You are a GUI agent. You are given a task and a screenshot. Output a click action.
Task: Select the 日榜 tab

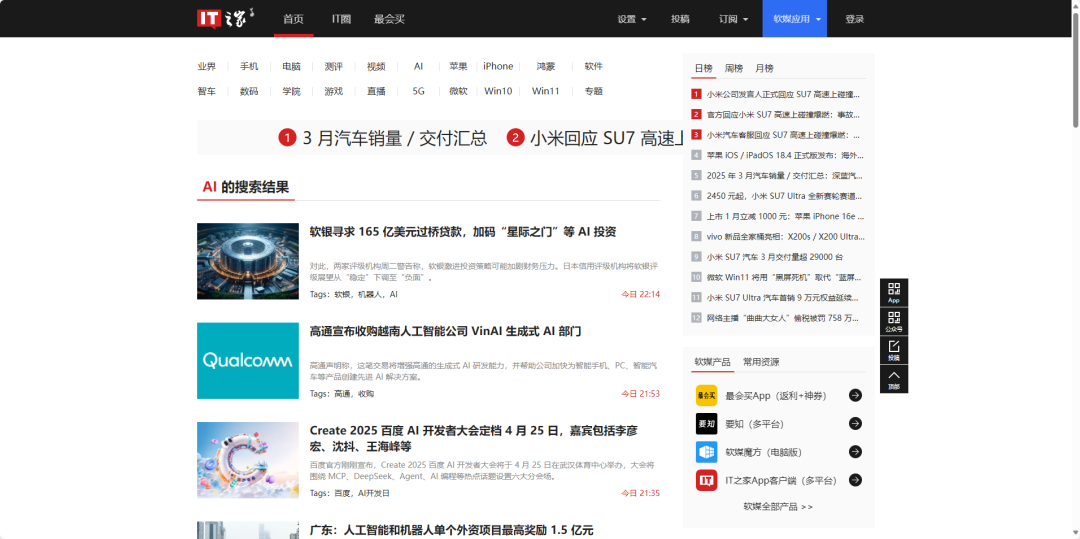click(x=703, y=68)
